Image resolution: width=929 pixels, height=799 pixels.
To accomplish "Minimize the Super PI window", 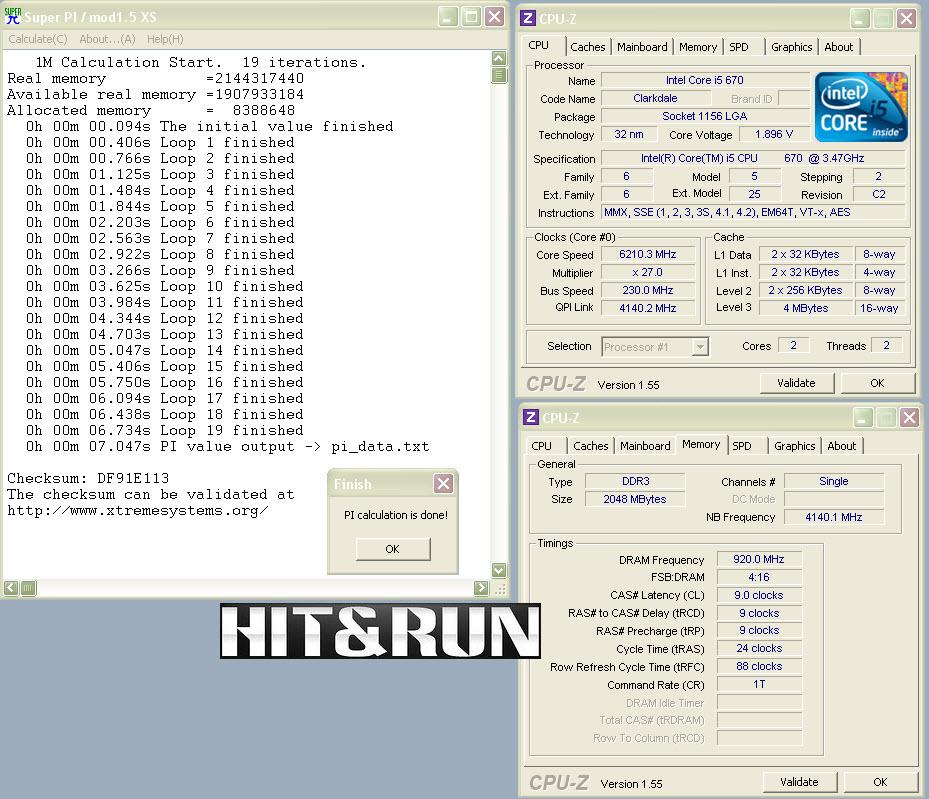I will (x=448, y=17).
